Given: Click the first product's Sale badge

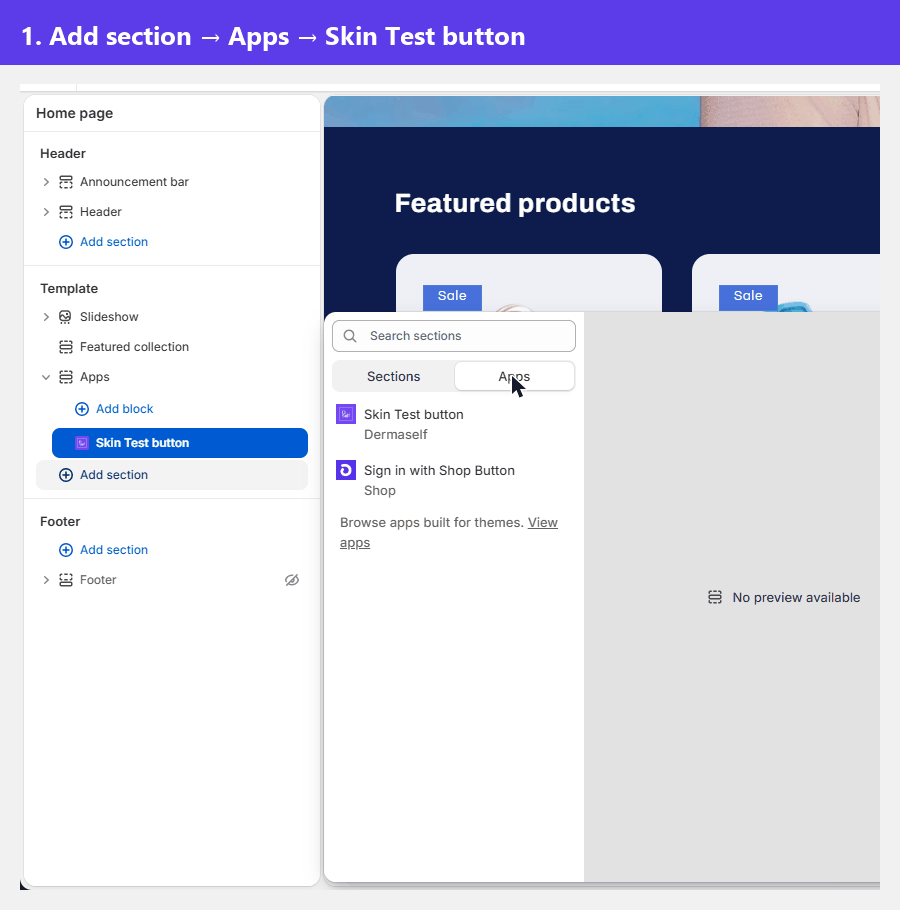Looking at the screenshot, I should [x=452, y=296].
